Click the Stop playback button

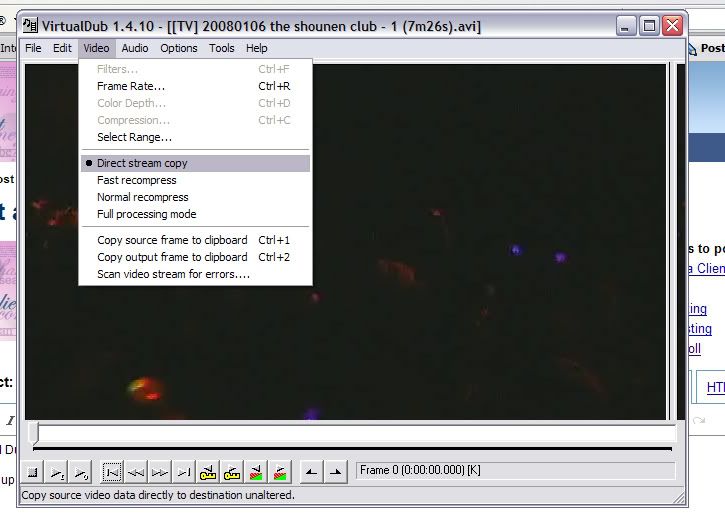coord(32,472)
